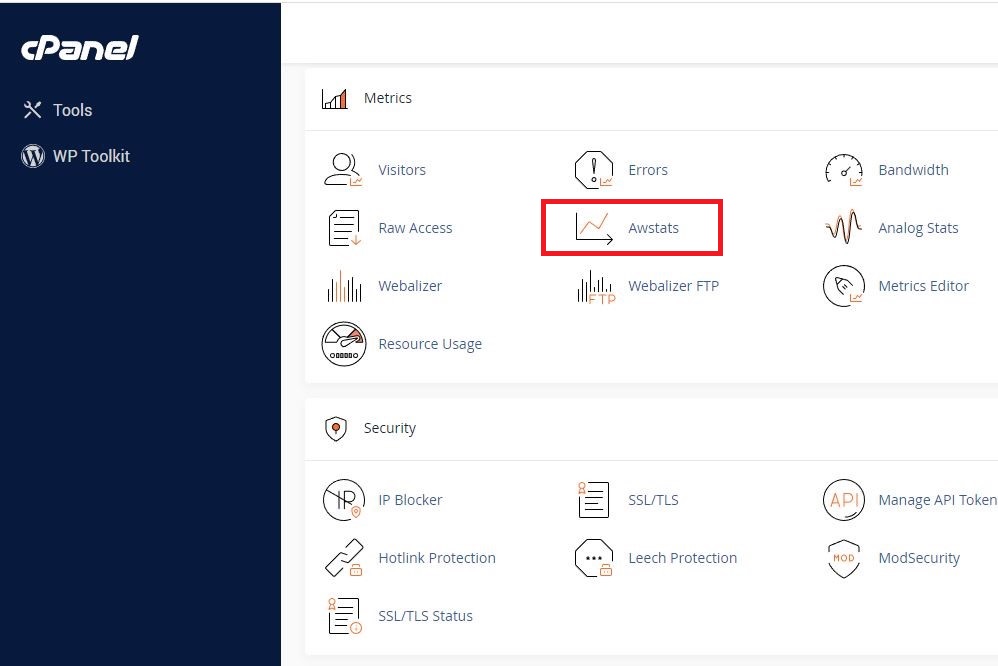Open the Webalizer FTP link
This screenshot has width=998, height=666.
(673, 286)
